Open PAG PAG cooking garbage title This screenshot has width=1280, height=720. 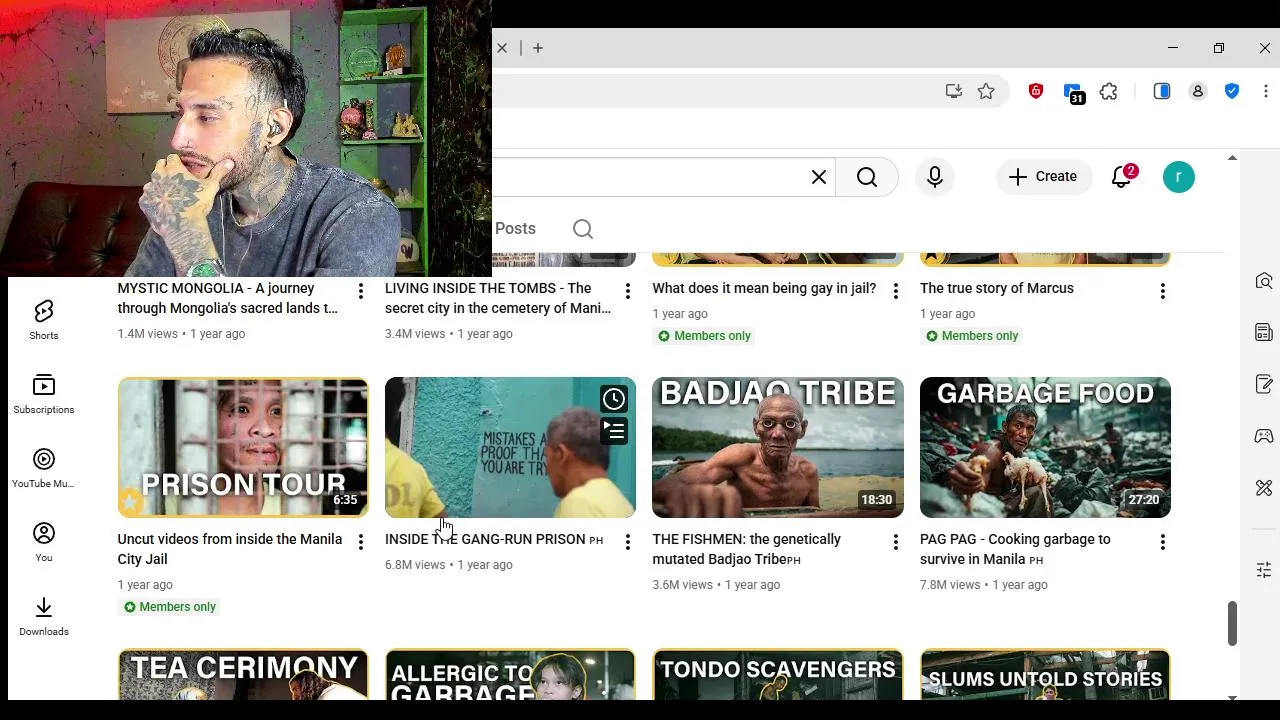(x=1015, y=549)
